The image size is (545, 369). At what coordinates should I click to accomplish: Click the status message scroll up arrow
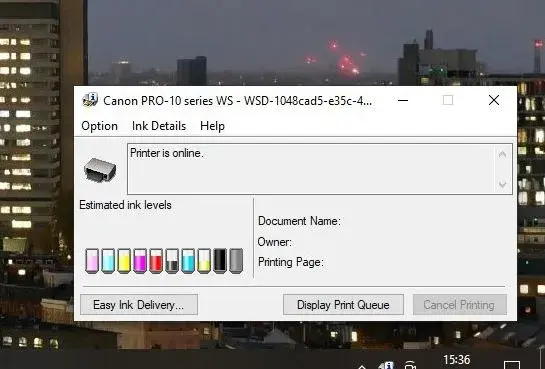pos(502,154)
